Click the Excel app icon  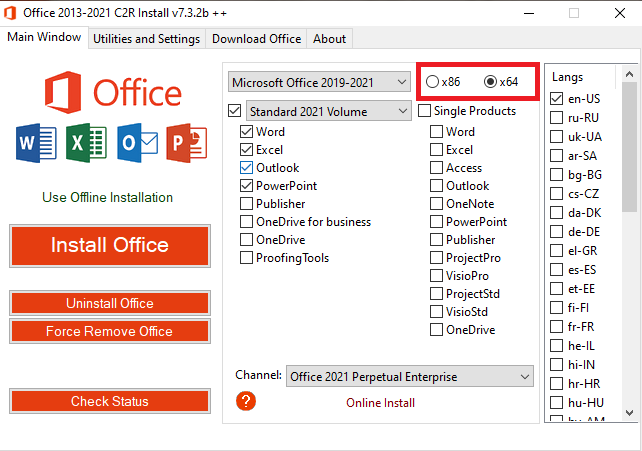click(x=83, y=144)
